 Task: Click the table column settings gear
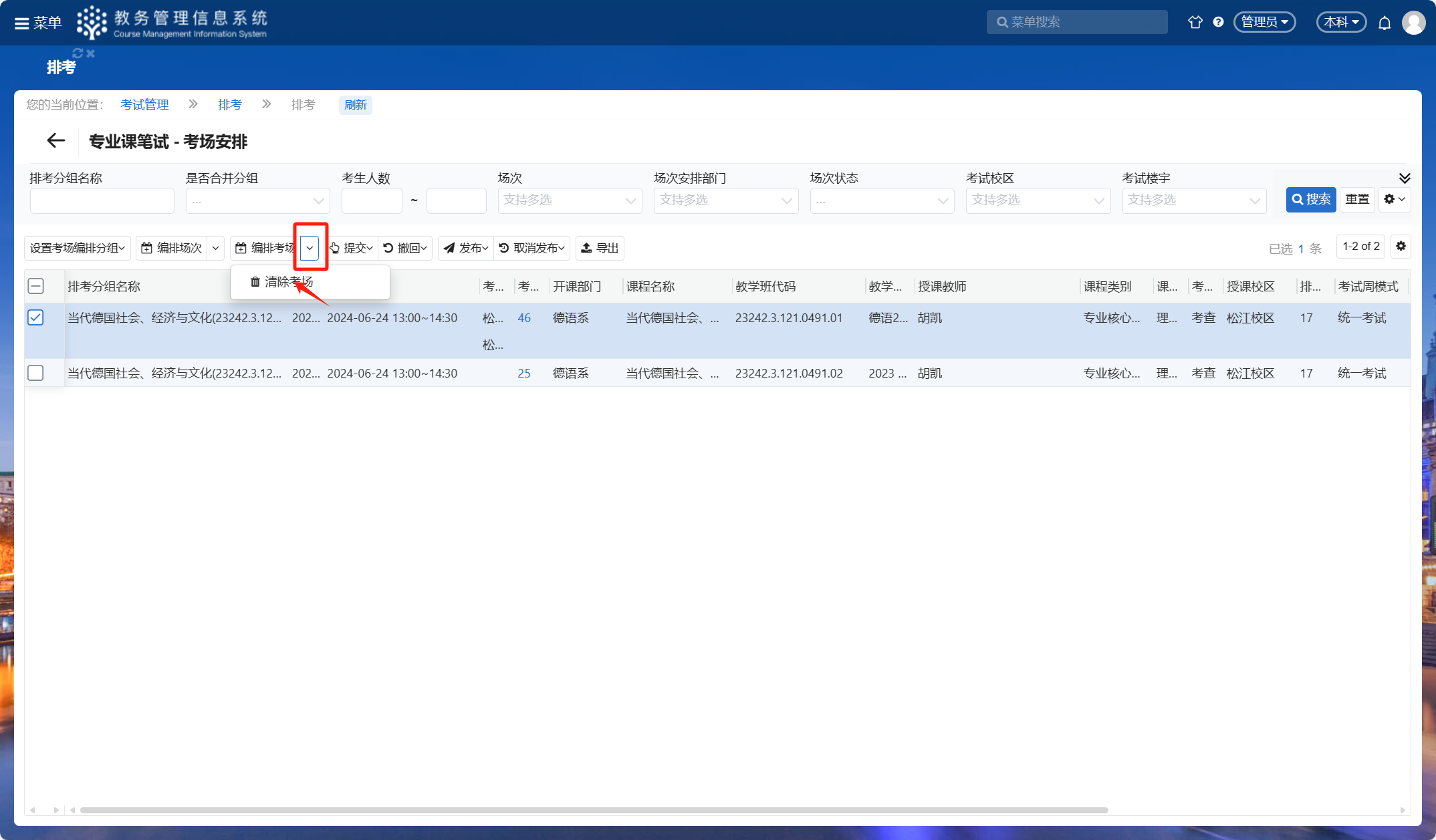[x=1401, y=247]
